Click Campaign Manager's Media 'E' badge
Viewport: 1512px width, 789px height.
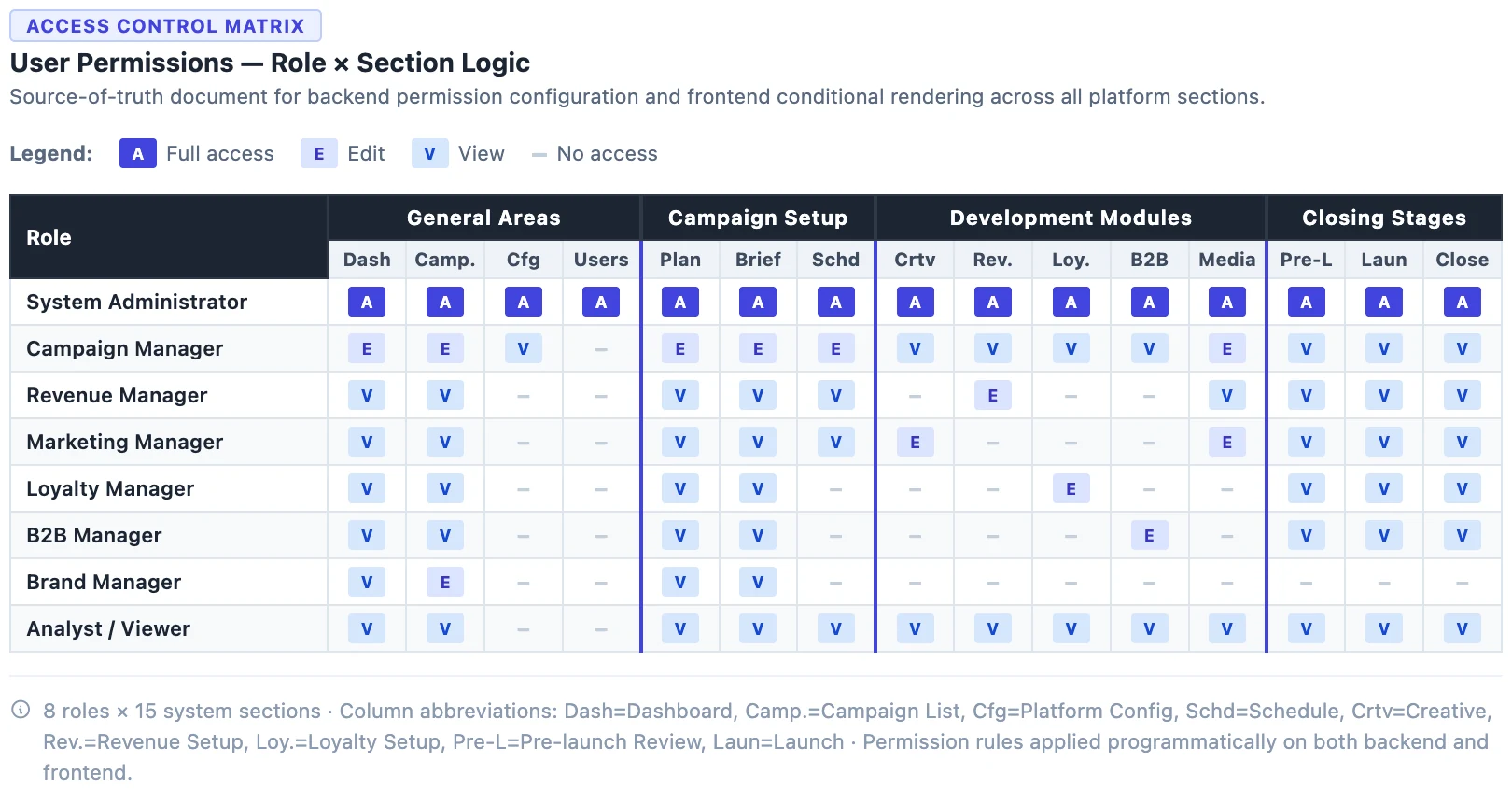(1226, 348)
